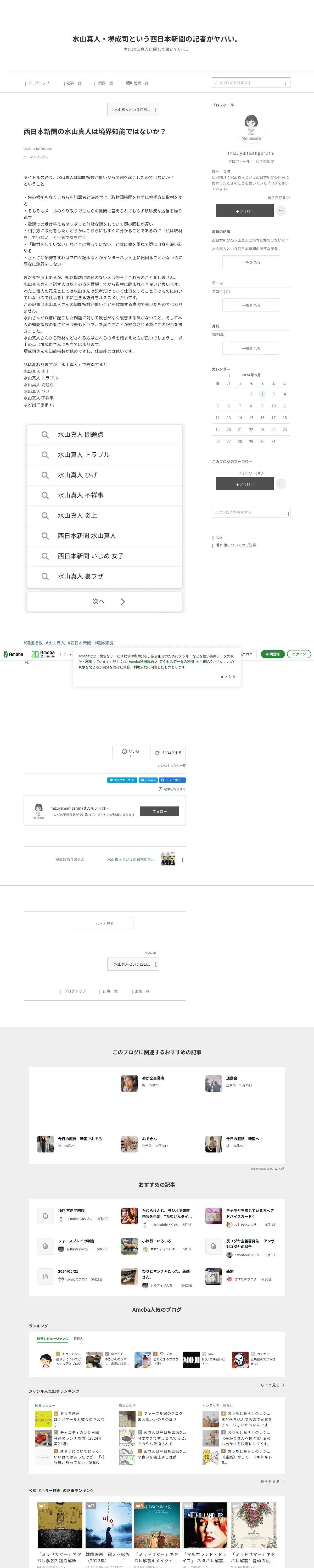Share the post via ツイート button

[x=148, y=780]
